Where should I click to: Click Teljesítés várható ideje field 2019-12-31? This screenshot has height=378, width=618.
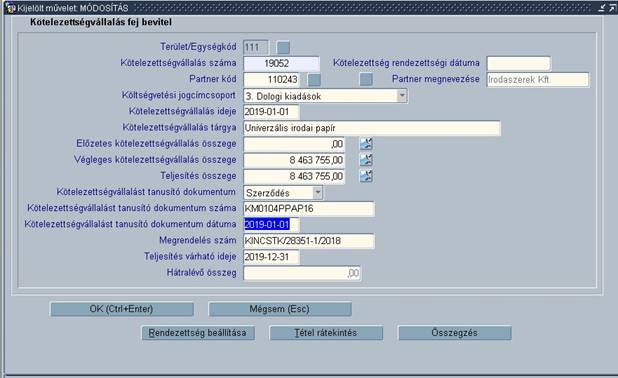[272, 257]
